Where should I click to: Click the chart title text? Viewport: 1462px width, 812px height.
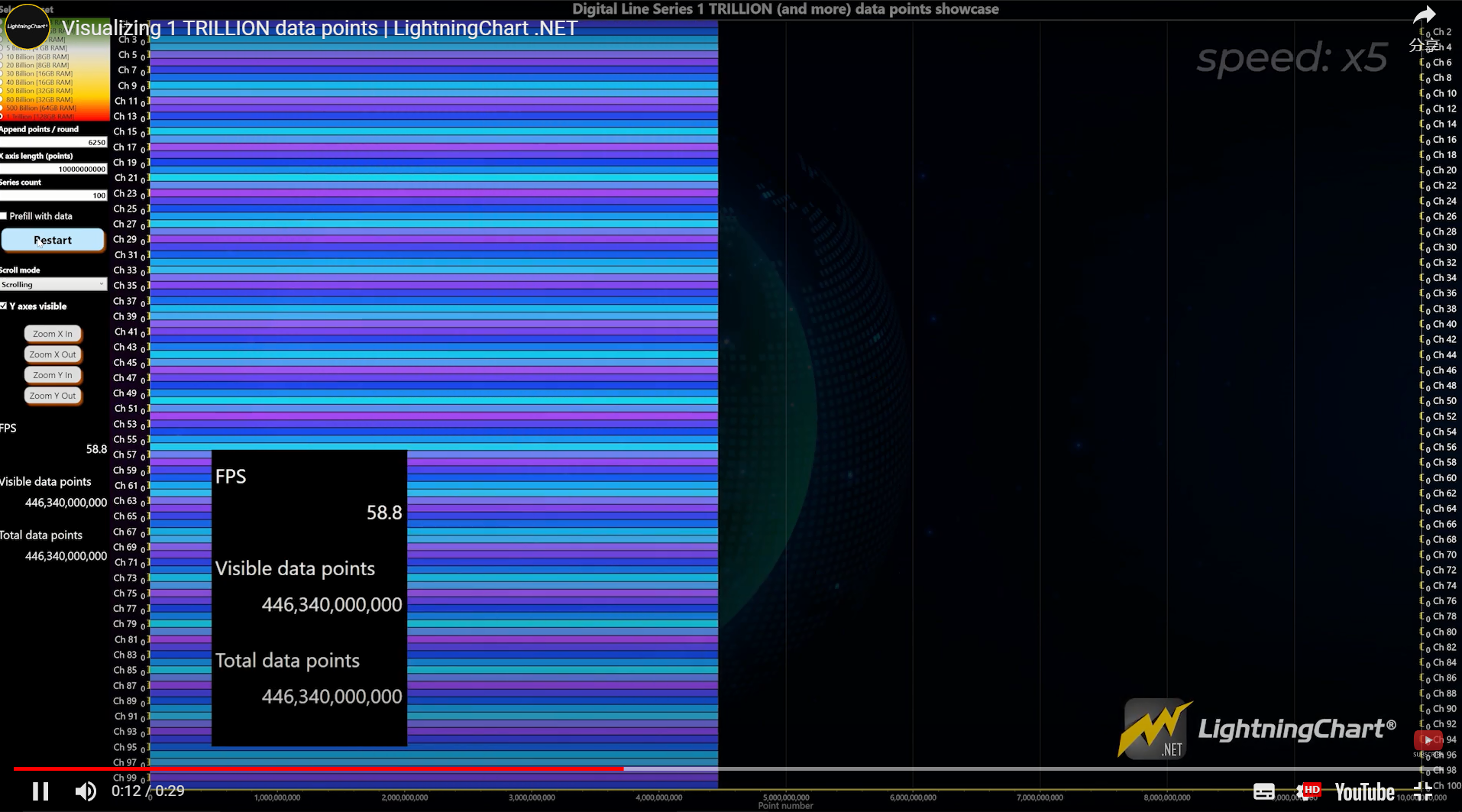click(785, 9)
